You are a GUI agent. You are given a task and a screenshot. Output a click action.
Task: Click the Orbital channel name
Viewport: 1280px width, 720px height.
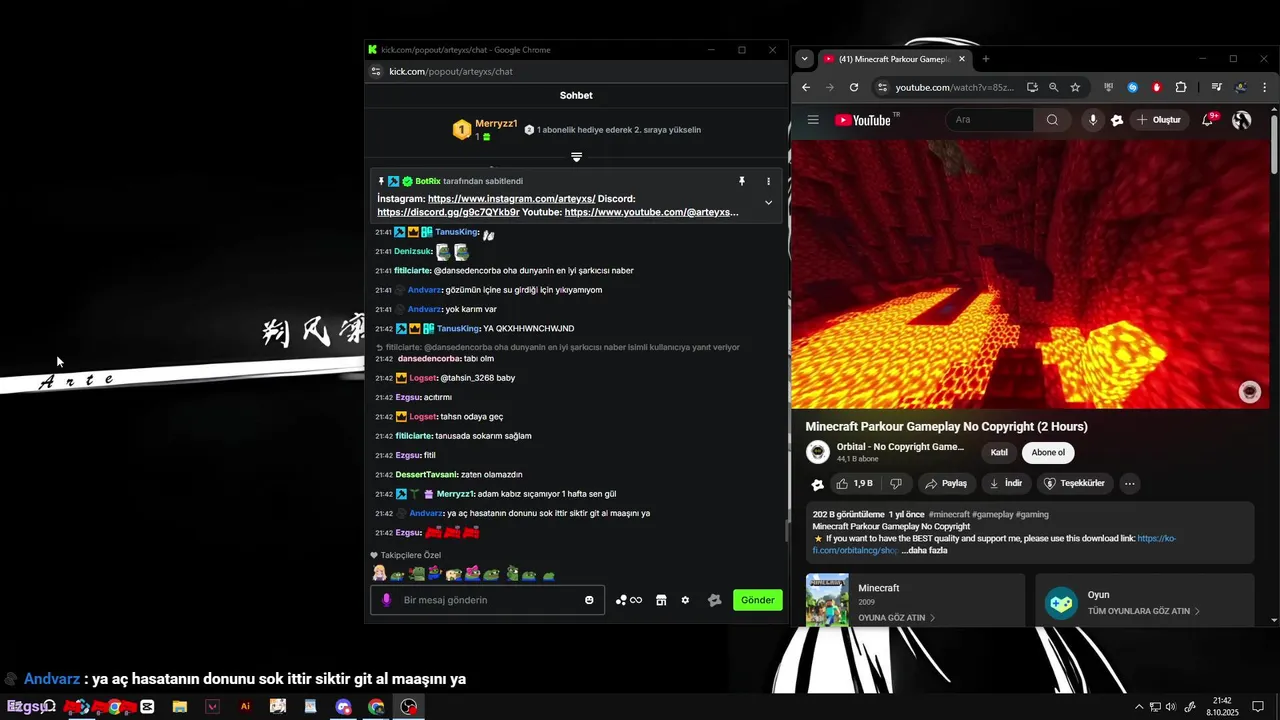click(900, 446)
